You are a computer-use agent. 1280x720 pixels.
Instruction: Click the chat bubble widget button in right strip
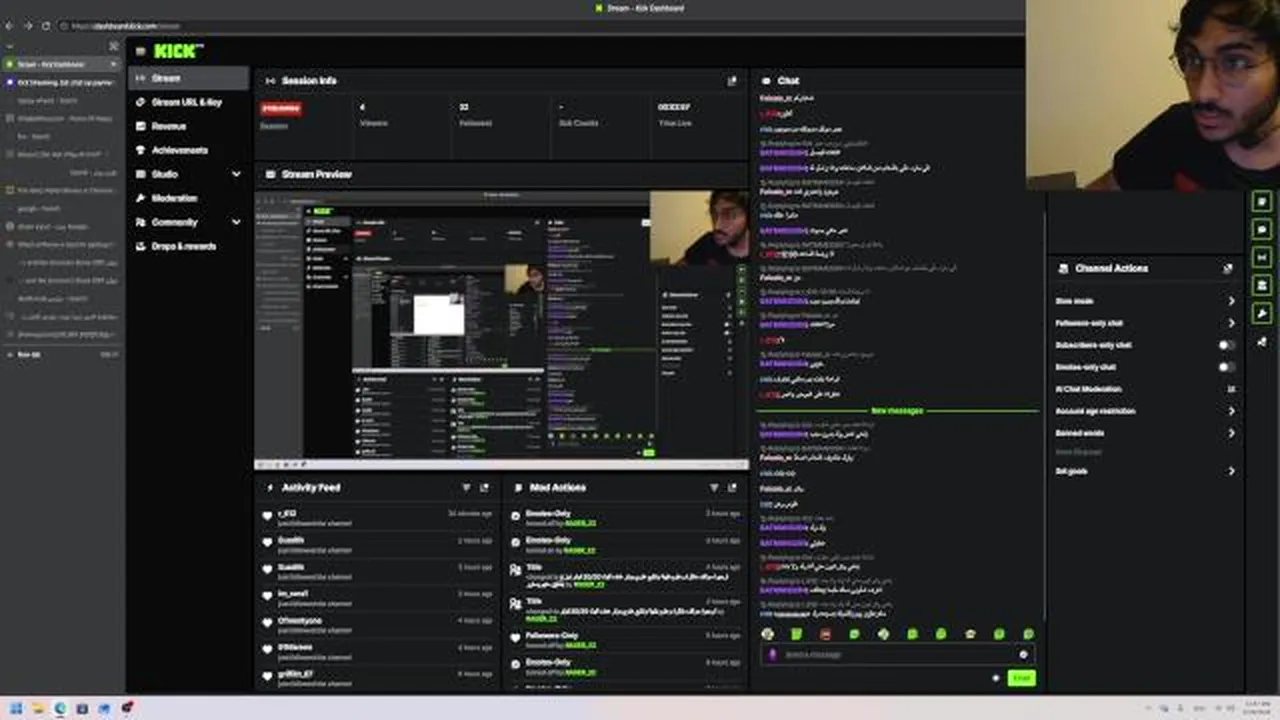coord(1262,229)
